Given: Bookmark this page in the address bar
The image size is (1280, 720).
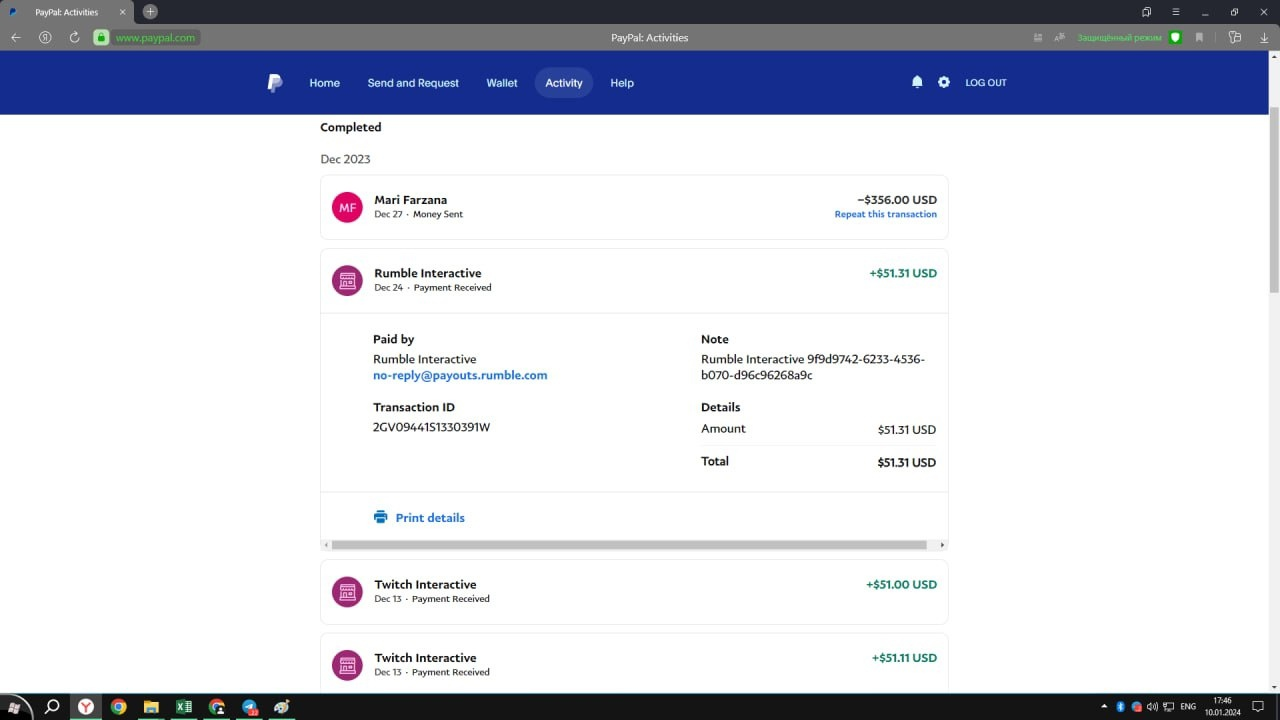Looking at the screenshot, I should pos(1199,38).
